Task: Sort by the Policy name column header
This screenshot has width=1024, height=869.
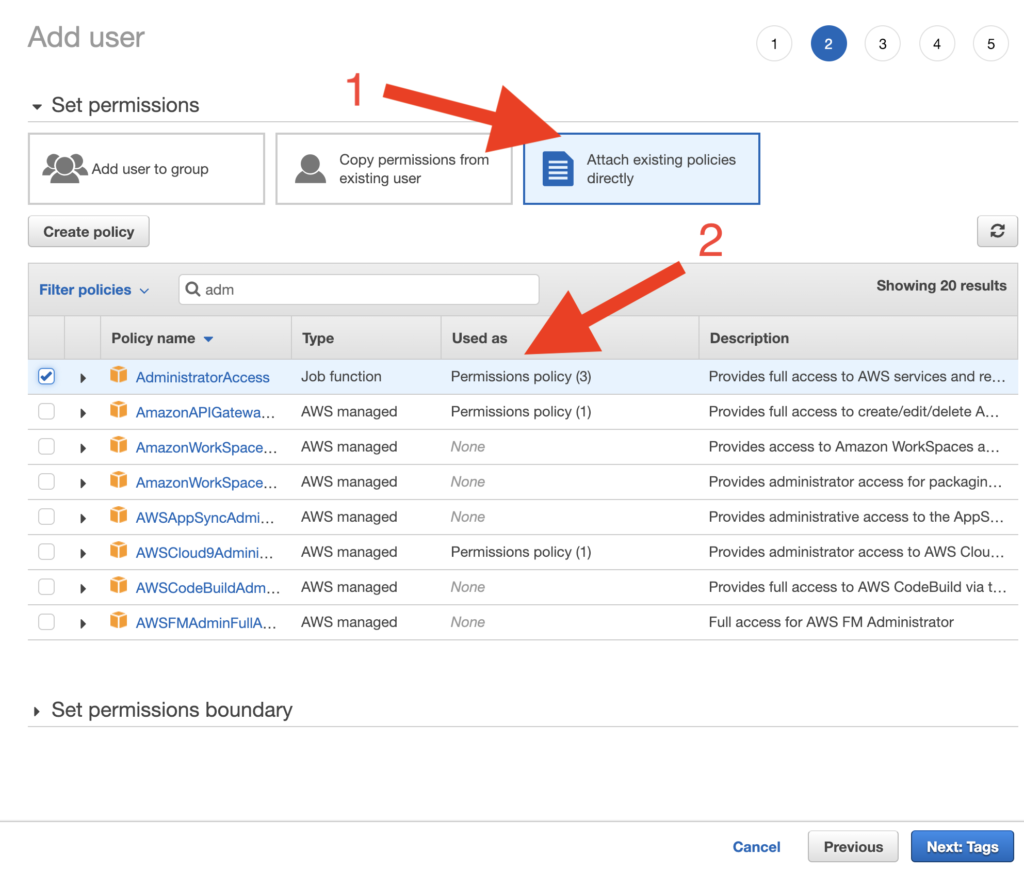Action: pos(162,338)
